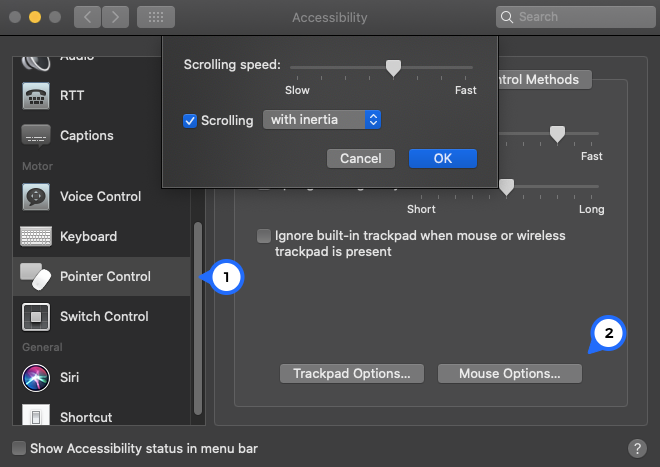This screenshot has width=660, height=467.
Task: Open the help question mark button
Action: click(636, 448)
